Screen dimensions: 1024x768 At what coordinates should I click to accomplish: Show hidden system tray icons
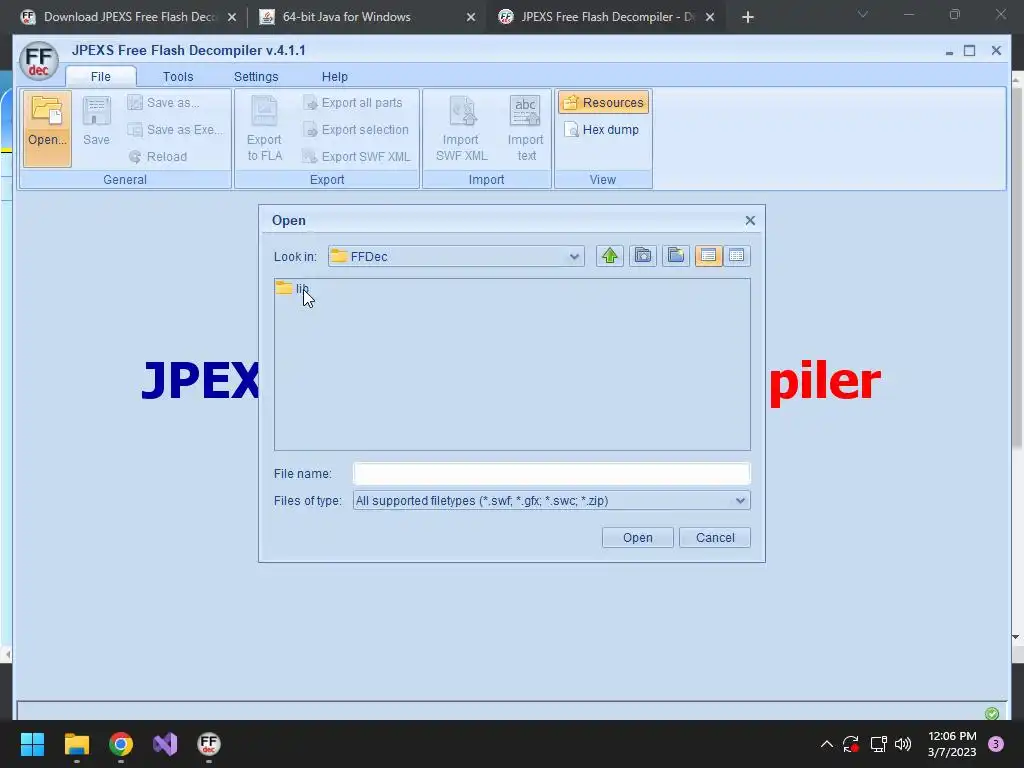[827, 744]
